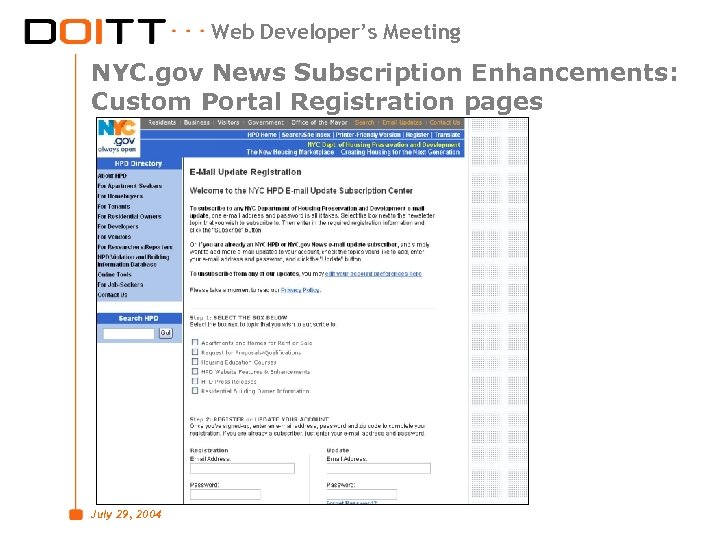Image resolution: width=720 pixels, height=540 pixels.
Task: Click edit your account preferences here link
Action: 373,274
